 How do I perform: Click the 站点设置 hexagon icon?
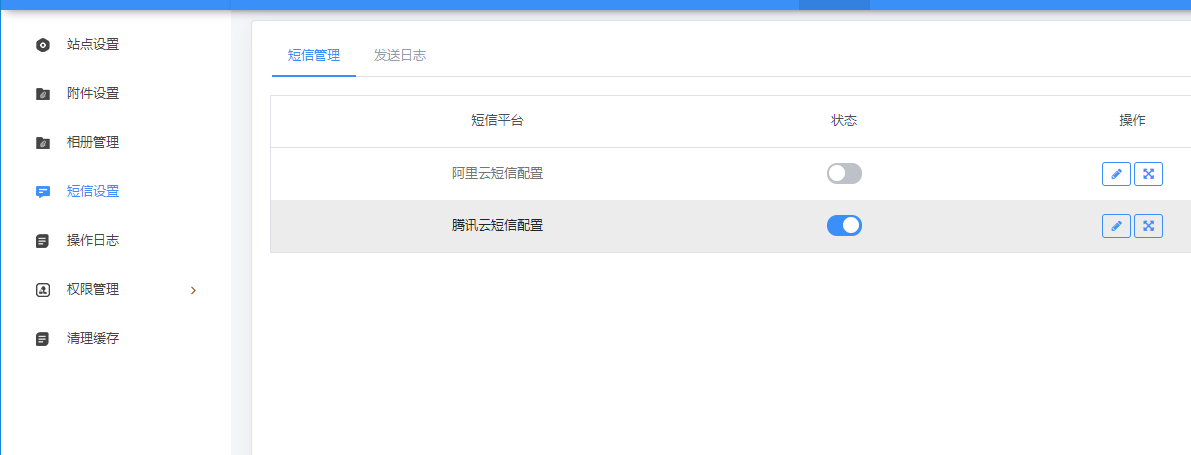[x=43, y=45]
